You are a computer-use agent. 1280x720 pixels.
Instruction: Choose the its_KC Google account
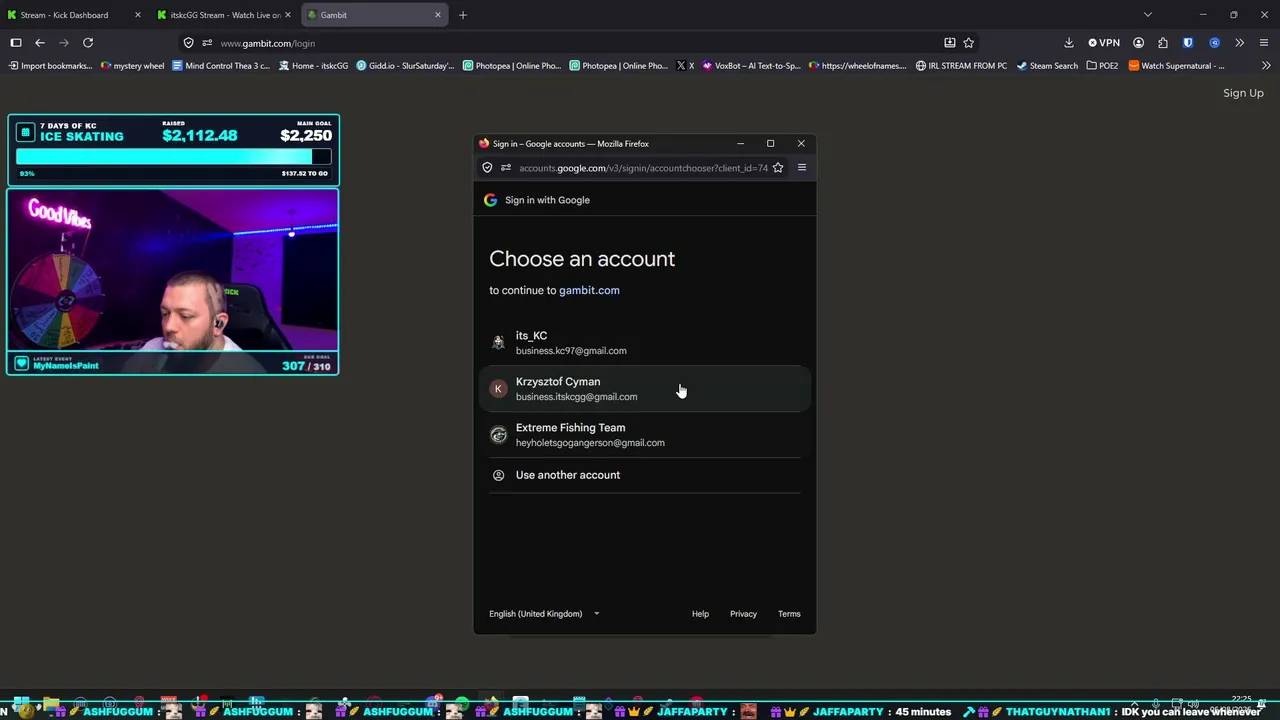coord(645,343)
